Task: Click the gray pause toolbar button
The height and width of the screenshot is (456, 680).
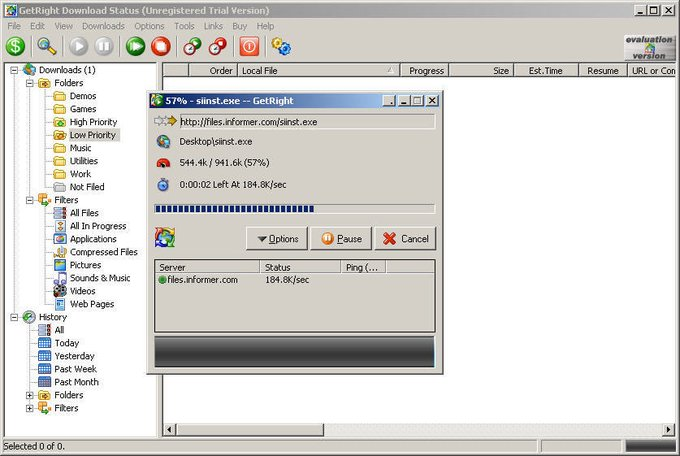Action: pyautogui.click(x=104, y=46)
